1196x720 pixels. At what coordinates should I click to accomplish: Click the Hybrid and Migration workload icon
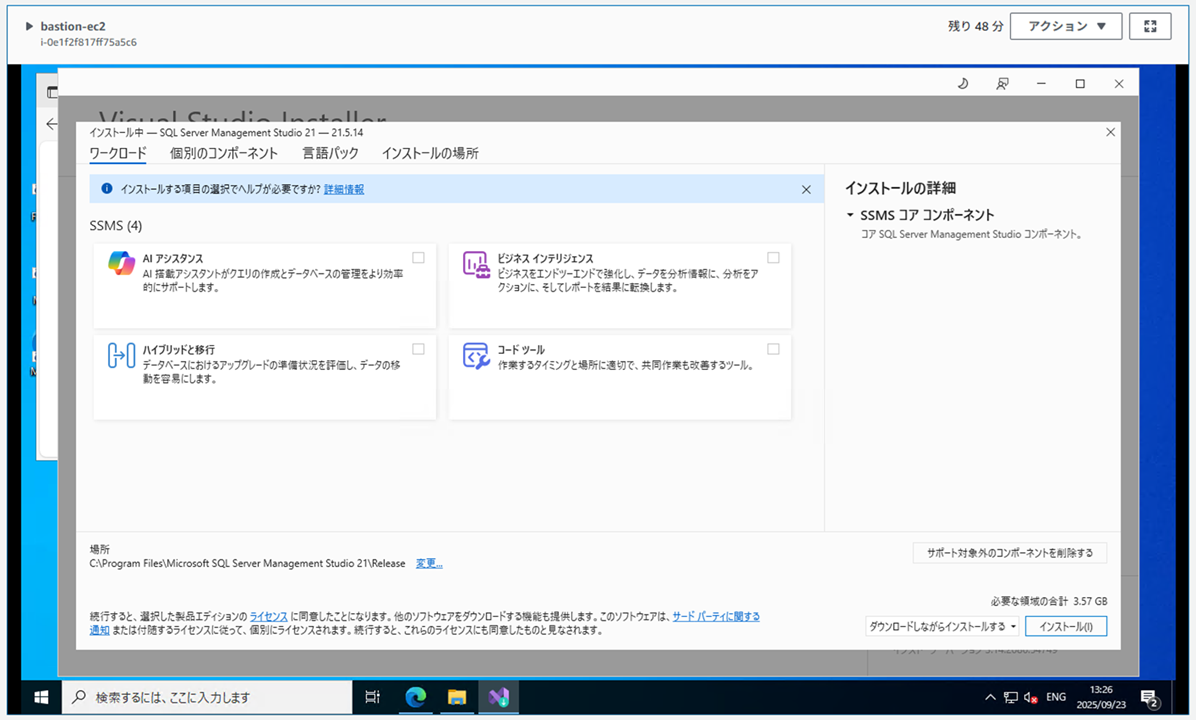point(121,355)
